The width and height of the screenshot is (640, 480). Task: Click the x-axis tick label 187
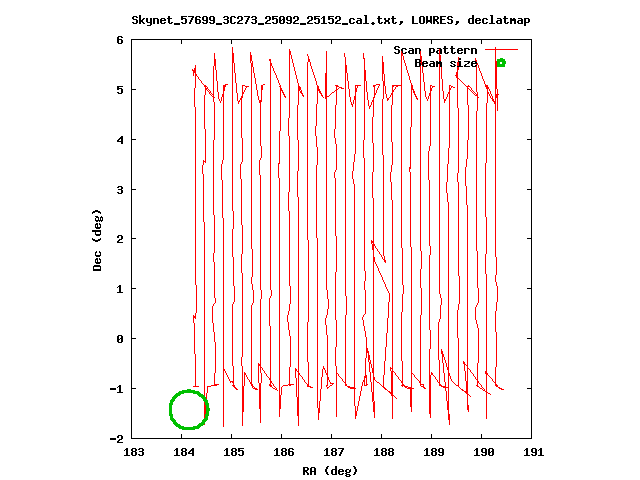pyautogui.click(x=334, y=452)
